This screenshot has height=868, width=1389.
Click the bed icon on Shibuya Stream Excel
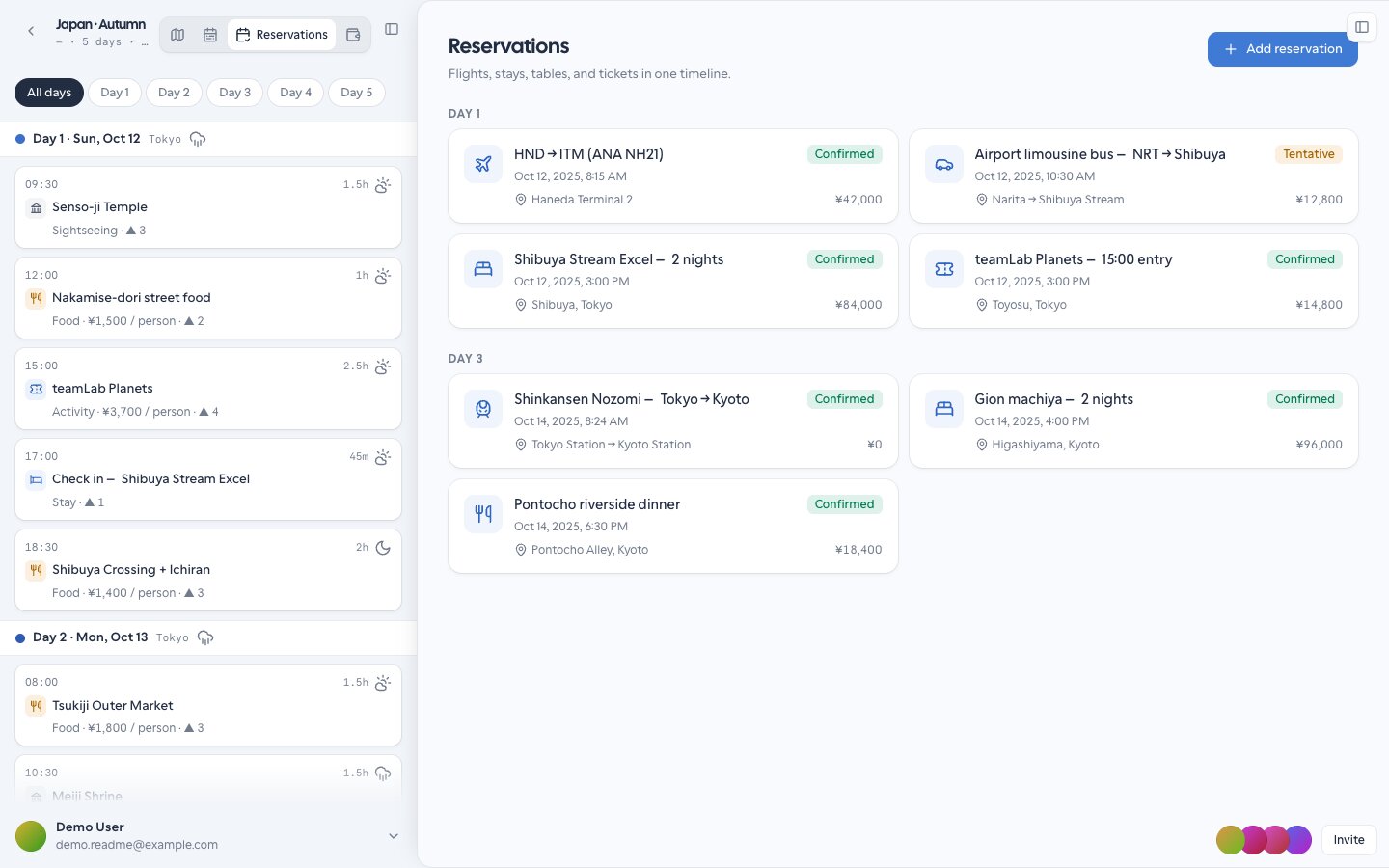[x=483, y=269]
